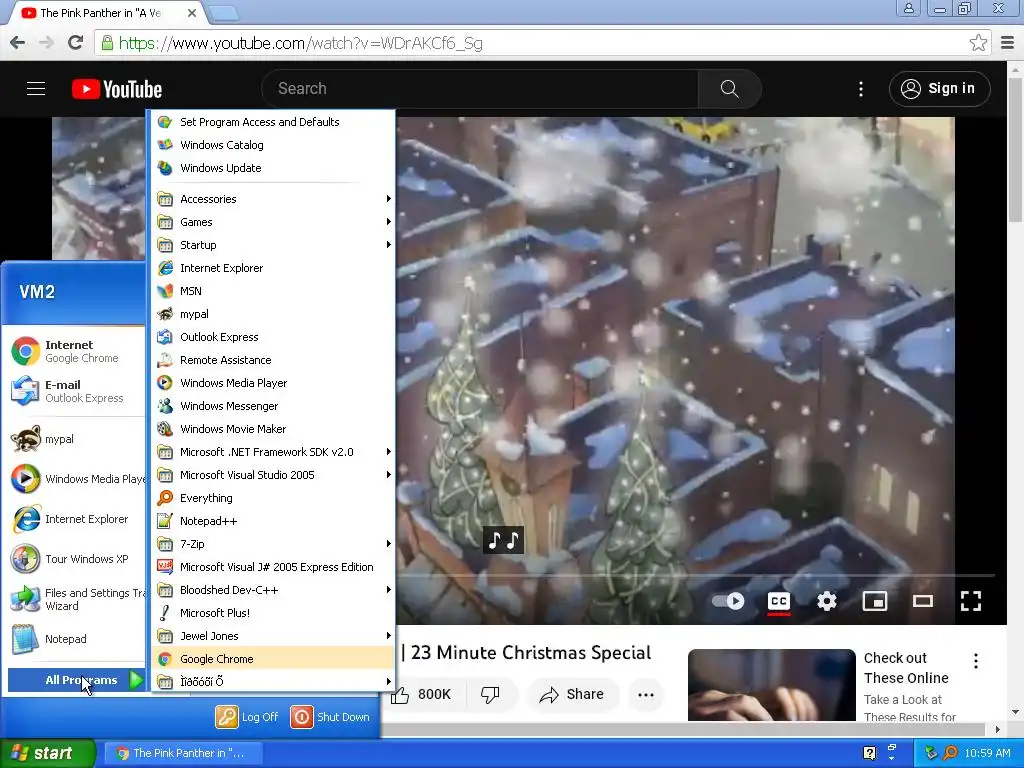
Task: Click the Sign in button
Action: (x=939, y=89)
